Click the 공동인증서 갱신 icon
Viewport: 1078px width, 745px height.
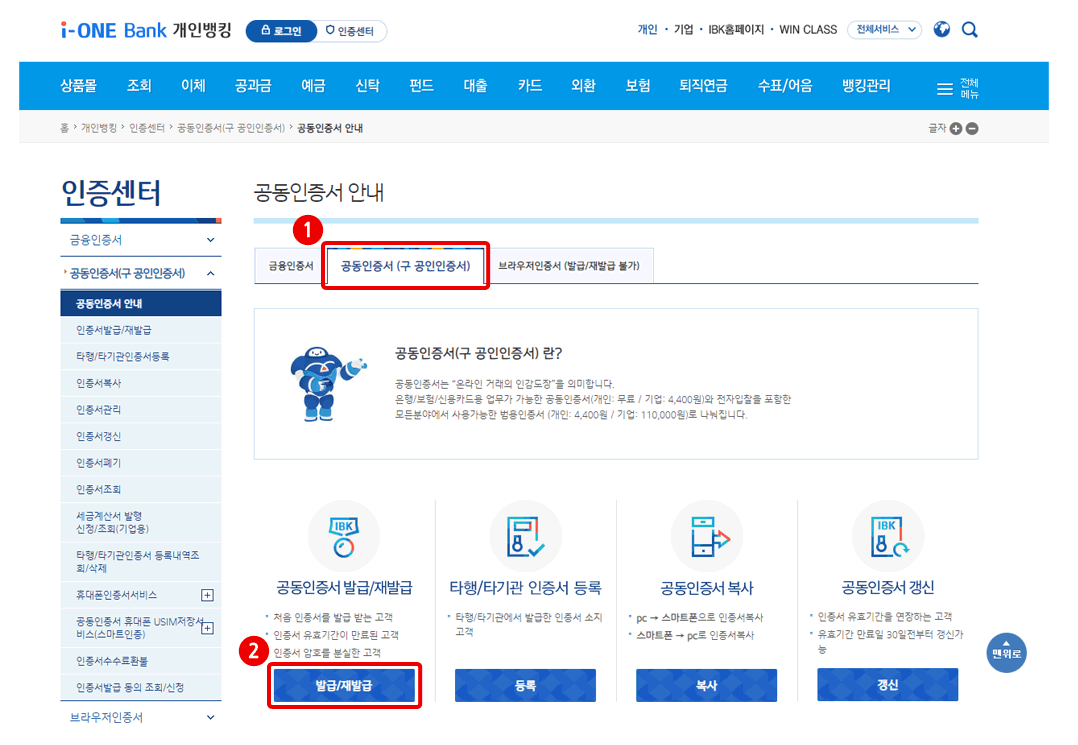(888, 536)
